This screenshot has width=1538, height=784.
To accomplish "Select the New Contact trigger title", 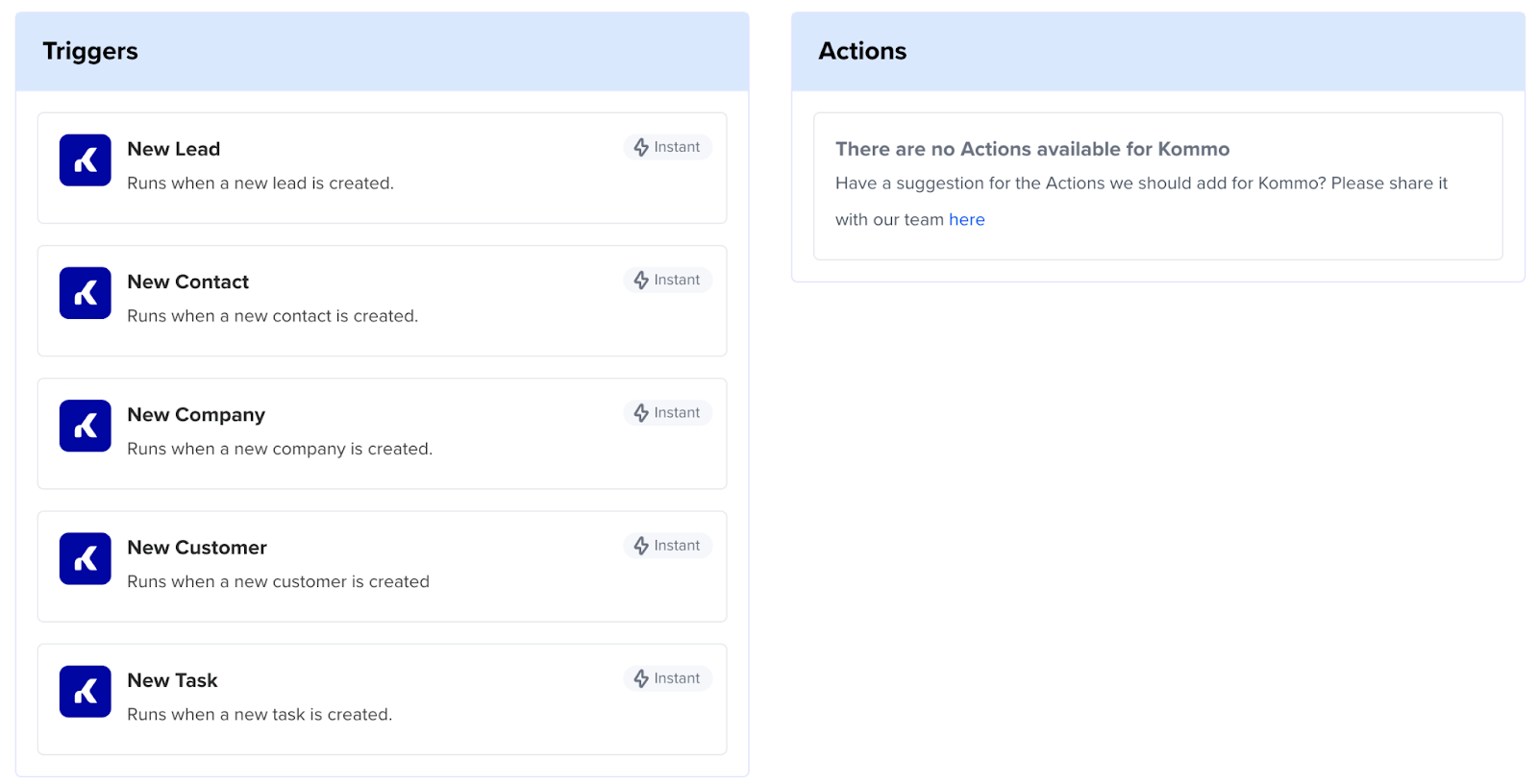I will point(187,282).
